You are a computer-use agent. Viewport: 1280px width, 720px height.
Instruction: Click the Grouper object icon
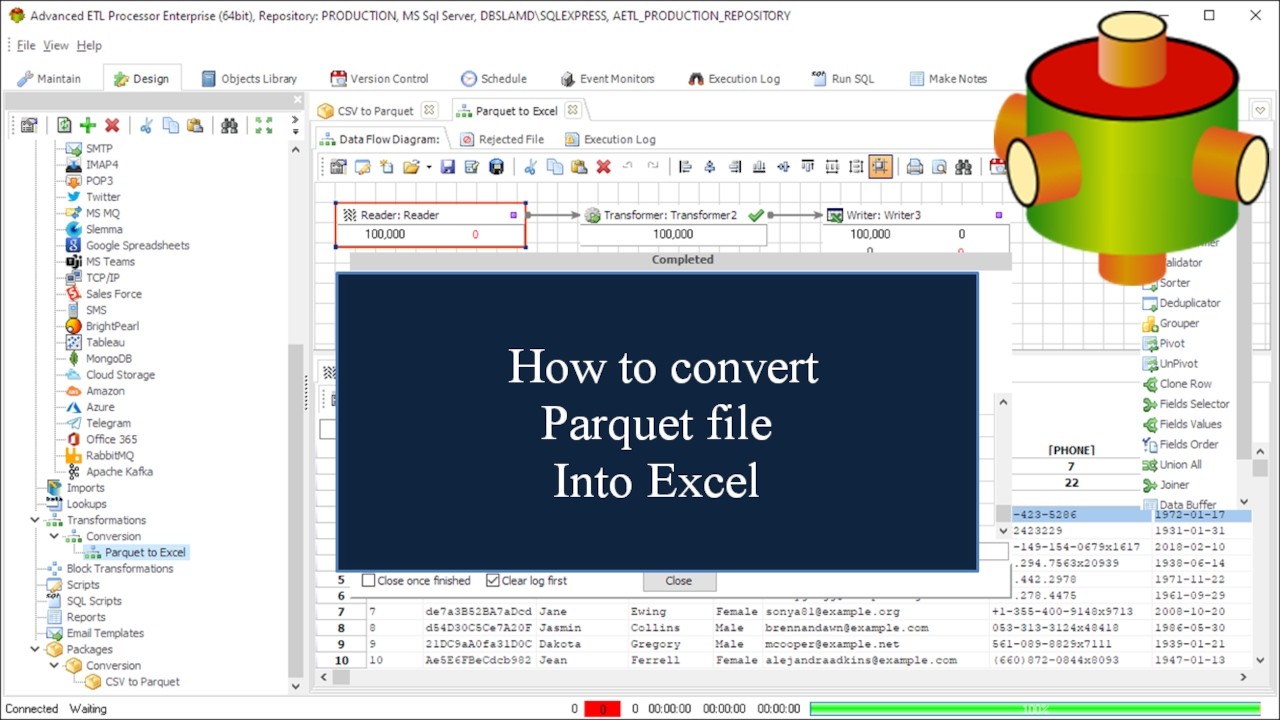pyautogui.click(x=1150, y=323)
